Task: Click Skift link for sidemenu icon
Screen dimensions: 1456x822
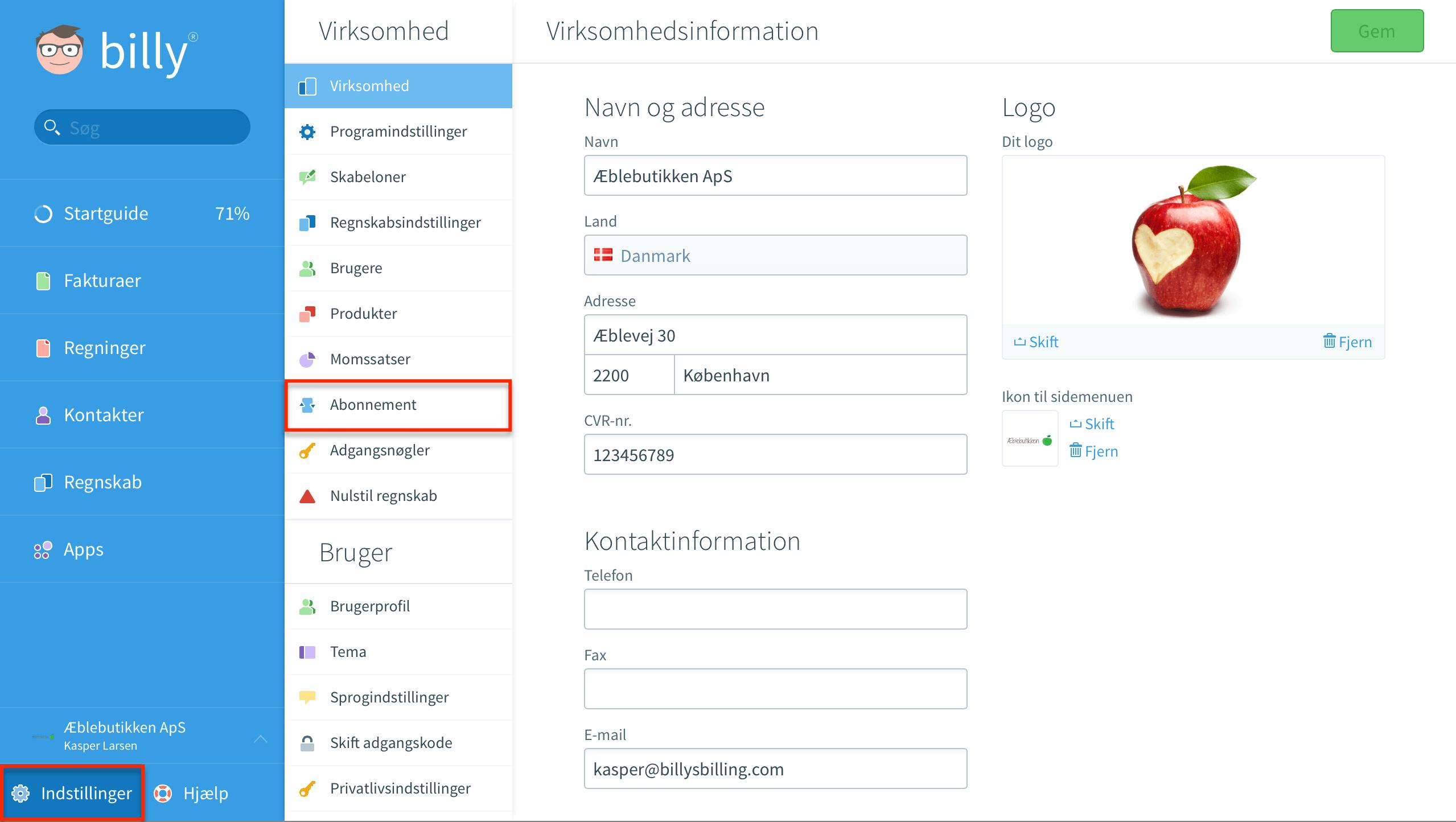Action: tap(1092, 424)
